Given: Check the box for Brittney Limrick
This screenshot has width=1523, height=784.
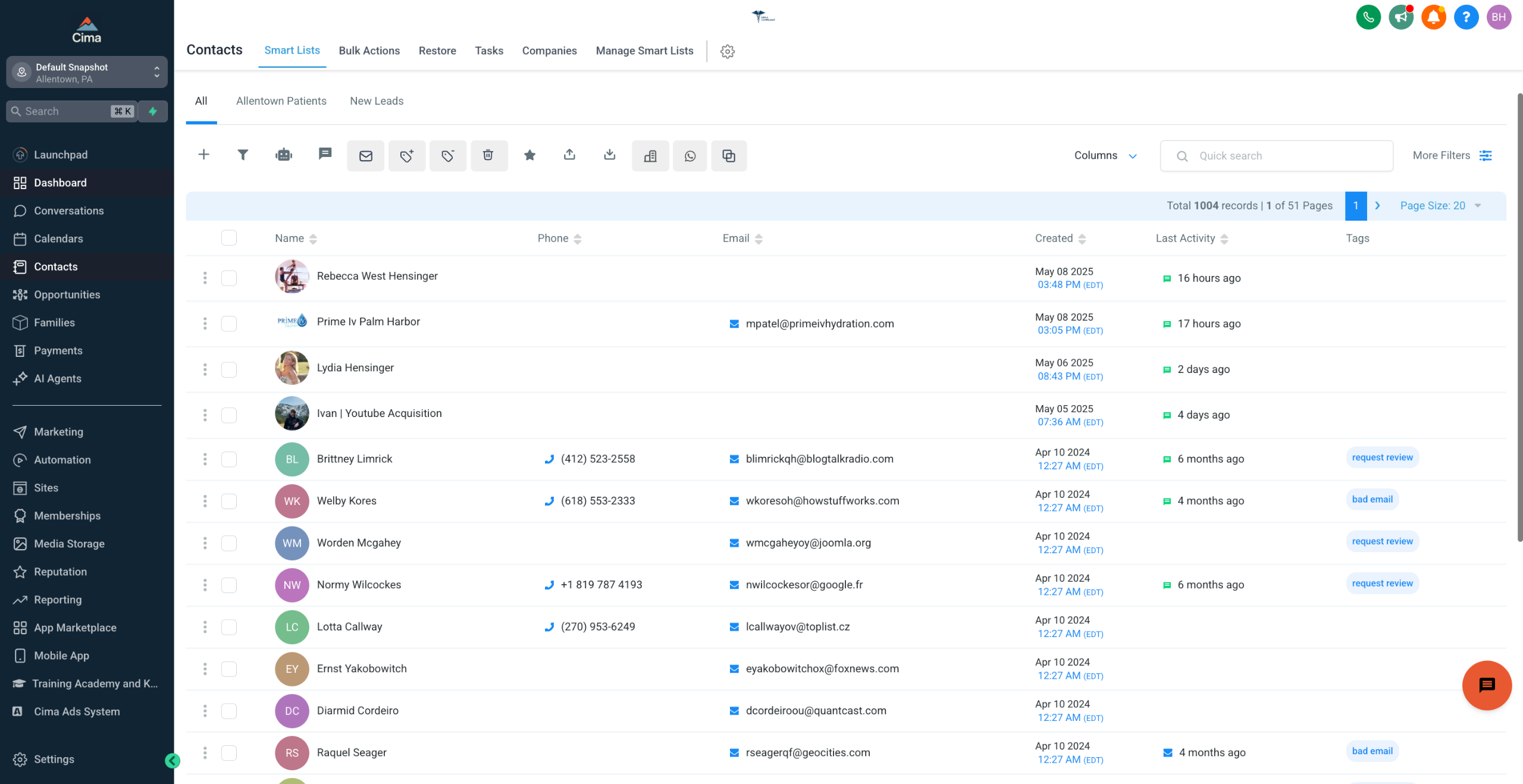Looking at the screenshot, I should (x=229, y=459).
